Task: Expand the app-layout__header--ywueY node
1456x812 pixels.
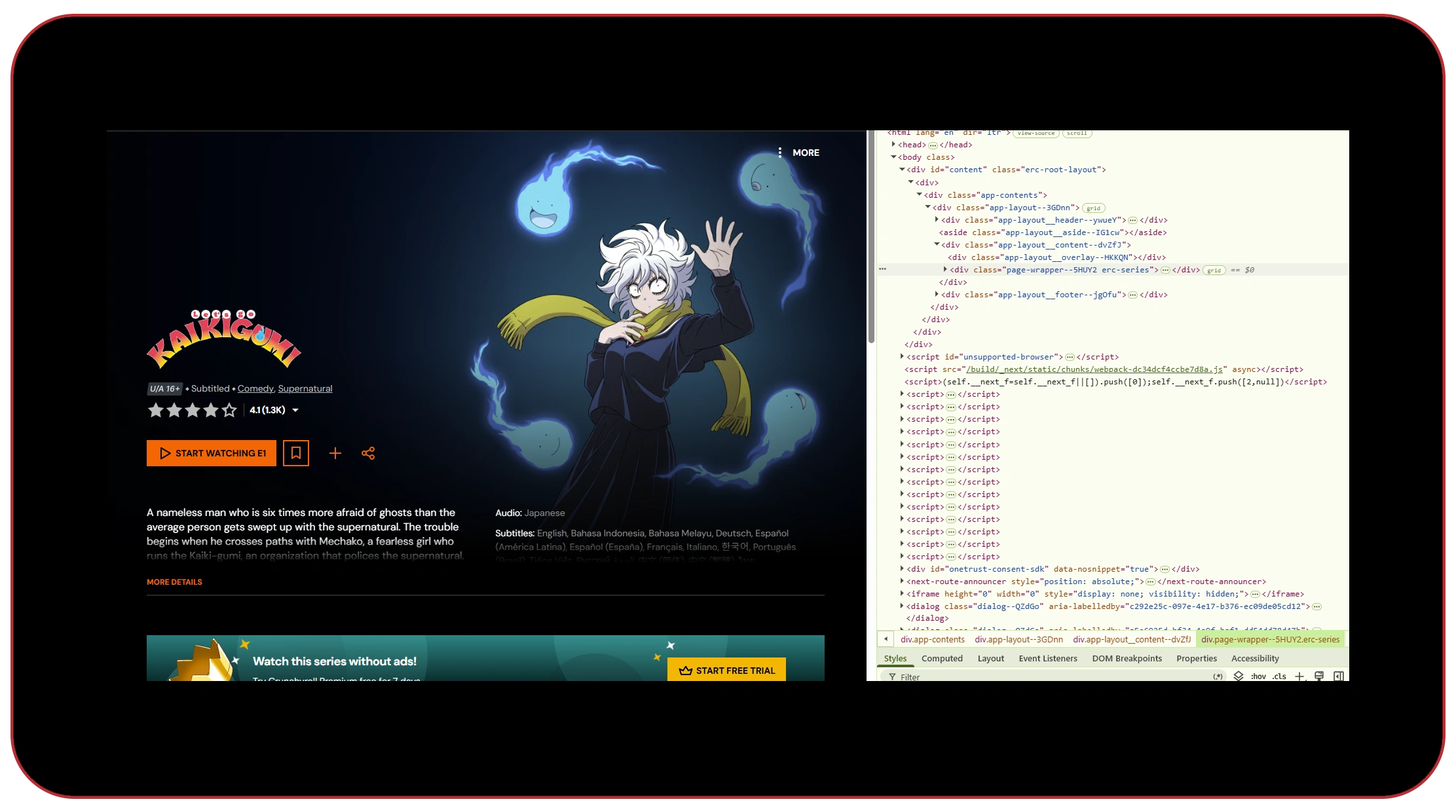Action: point(937,220)
